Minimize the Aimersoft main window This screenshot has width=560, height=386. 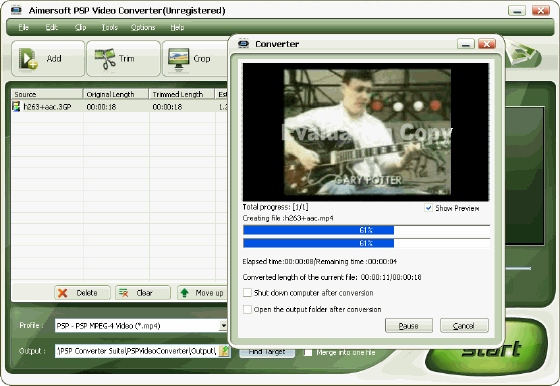[x=517, y=10]
